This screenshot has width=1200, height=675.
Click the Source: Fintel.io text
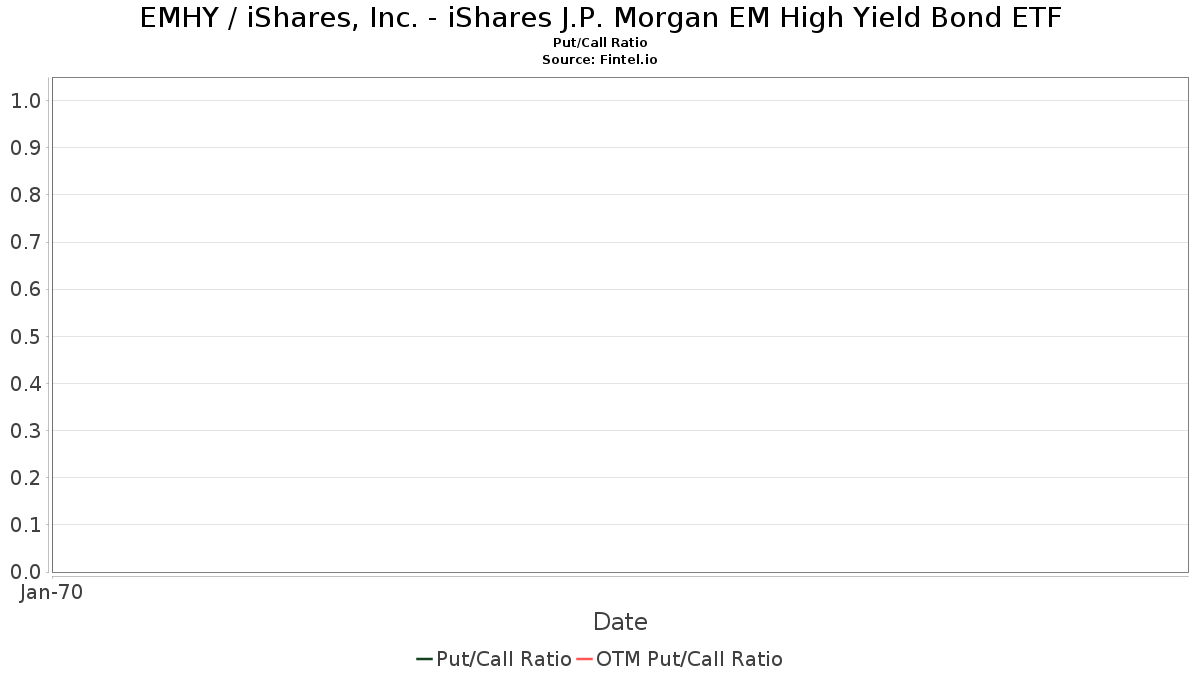tap(600, 60)
